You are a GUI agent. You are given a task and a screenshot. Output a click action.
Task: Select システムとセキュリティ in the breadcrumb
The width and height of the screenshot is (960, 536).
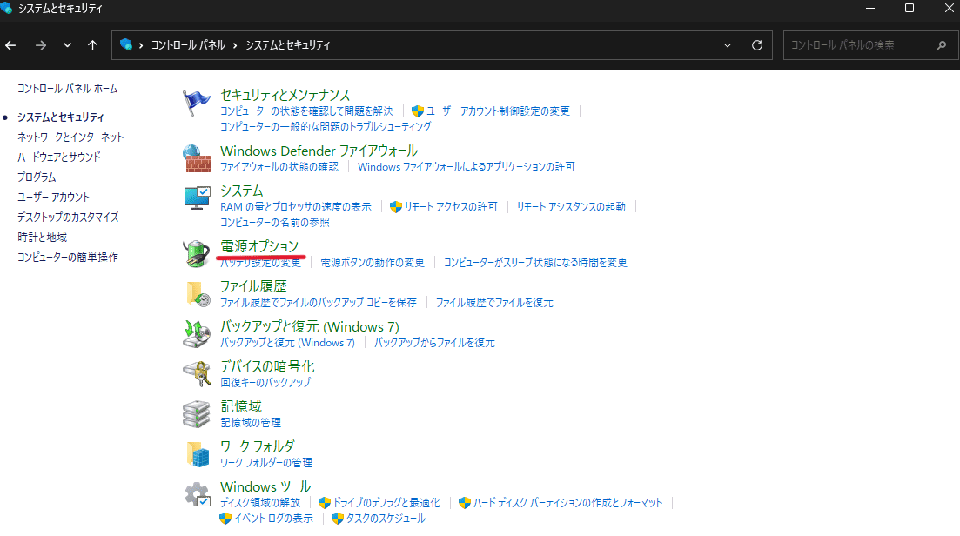tap(288, 45)
